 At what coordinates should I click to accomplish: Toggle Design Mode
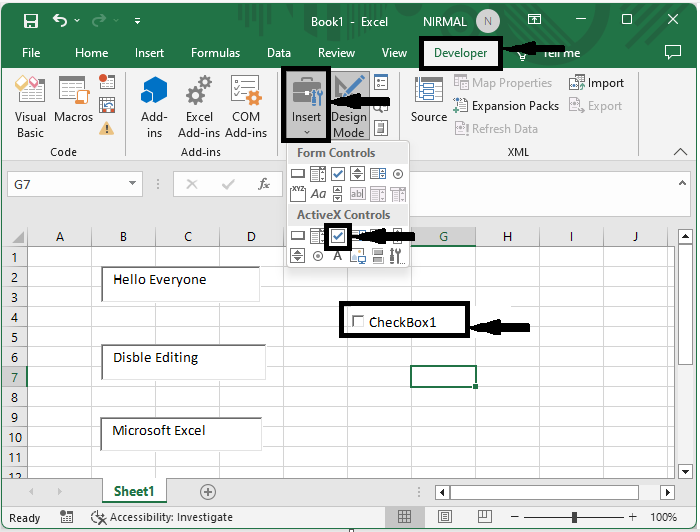pos(349,105)
